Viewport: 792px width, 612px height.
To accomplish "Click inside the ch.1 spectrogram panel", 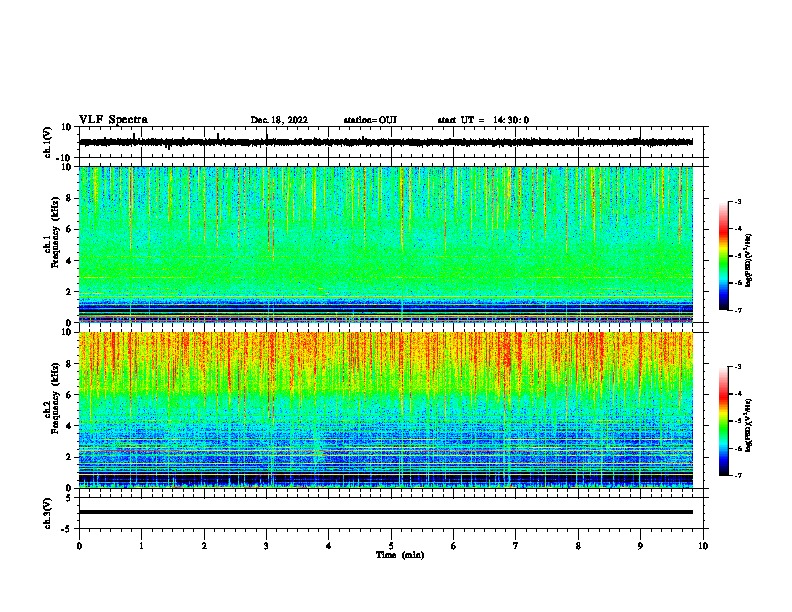I will click(x=386, y=244).
